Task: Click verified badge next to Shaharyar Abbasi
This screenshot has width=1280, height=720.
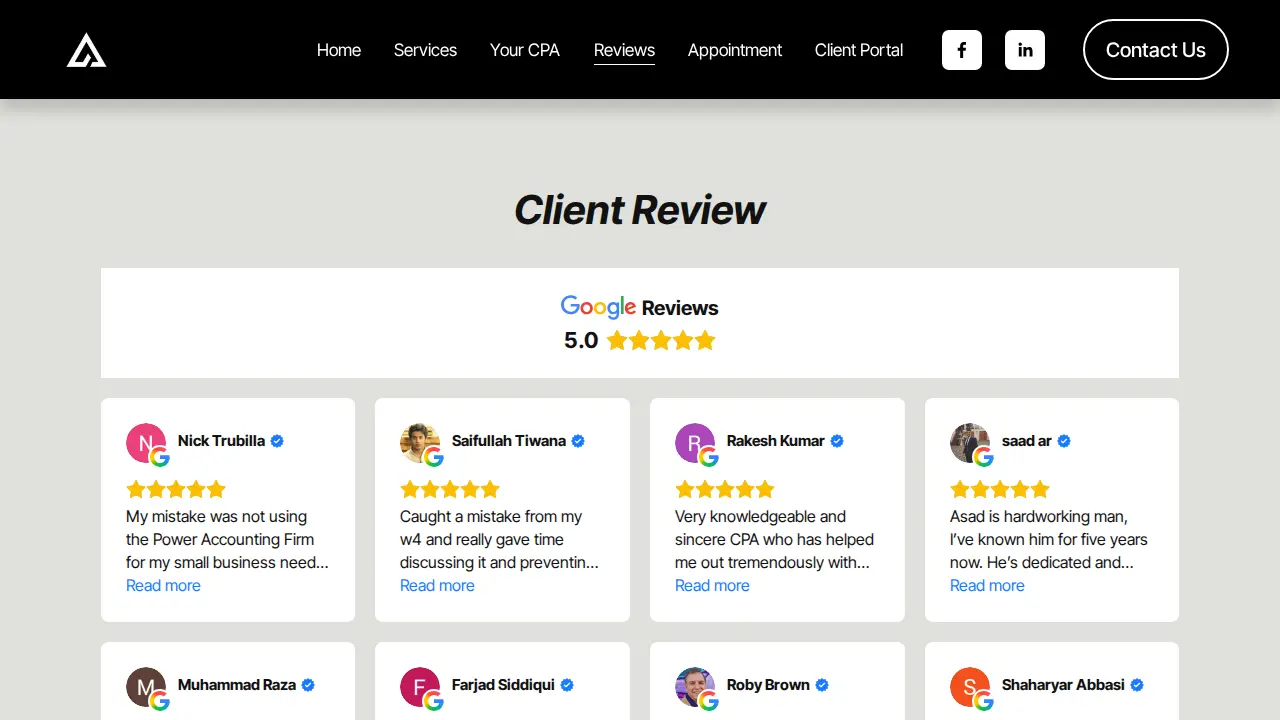Action: pyautogui.click(x=1137, y=685)
